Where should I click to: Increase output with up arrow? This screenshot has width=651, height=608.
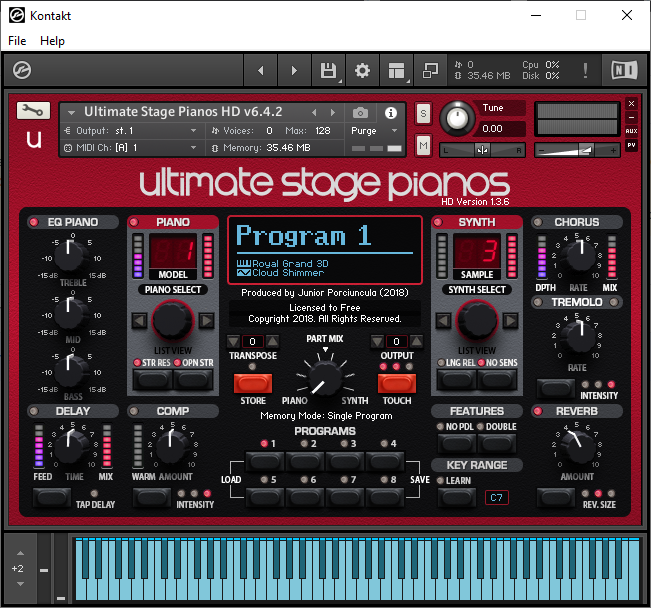(416, 341)
